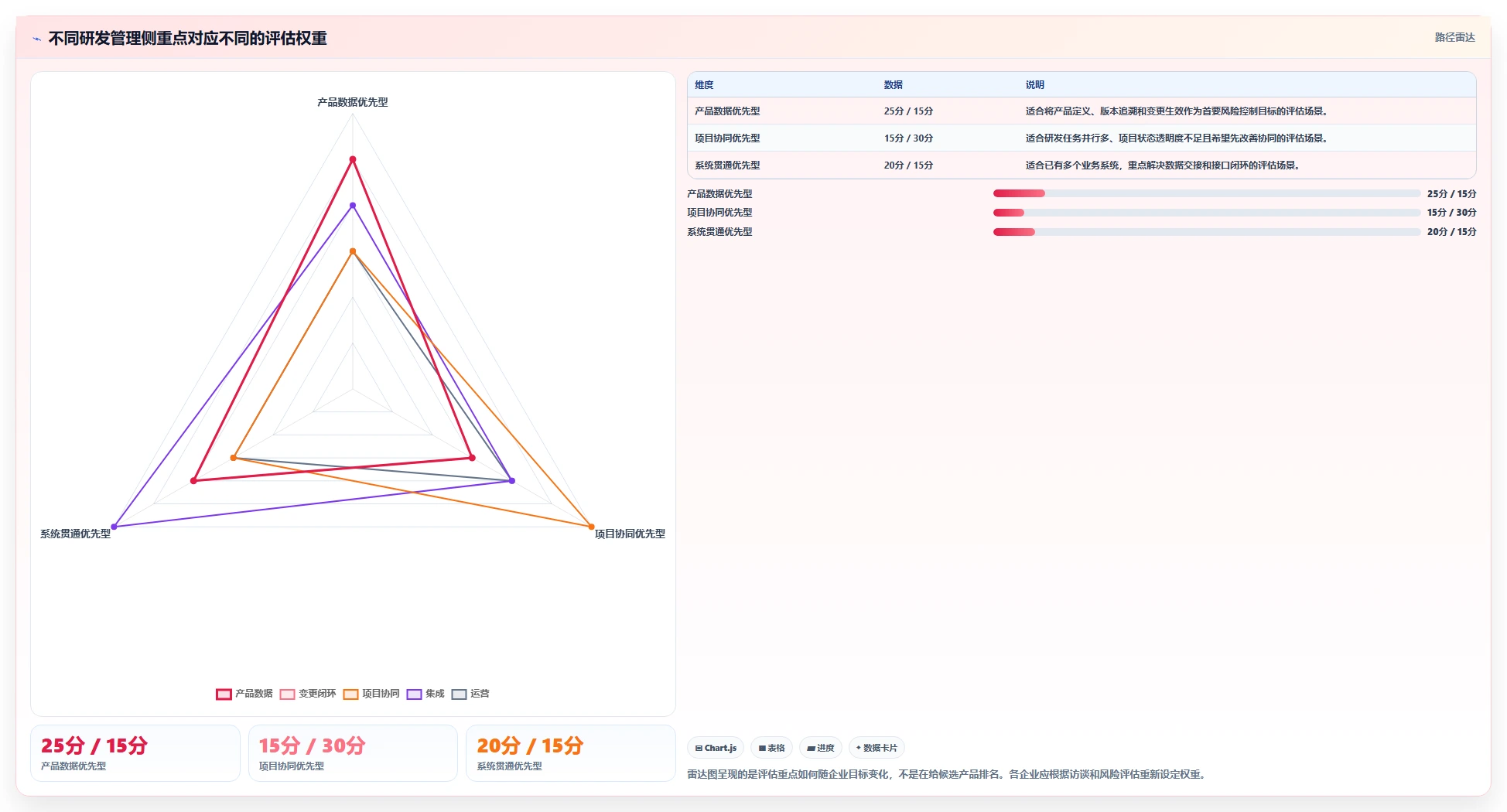Image resolution: width=1507 pixels, height=812 pixels.
Task: Click description starting 适合研发任务并行多
Action: pos(1178,138)
